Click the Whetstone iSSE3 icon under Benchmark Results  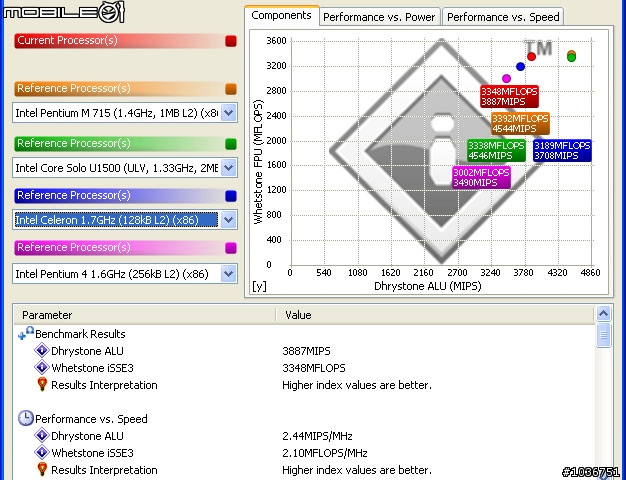click(x=42, y=367)
